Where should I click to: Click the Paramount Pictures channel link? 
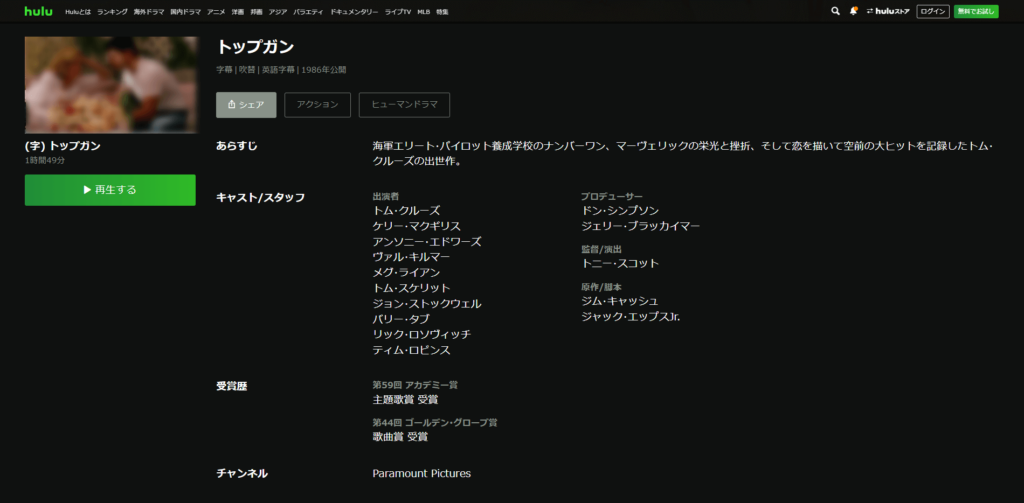click(422, 474)
